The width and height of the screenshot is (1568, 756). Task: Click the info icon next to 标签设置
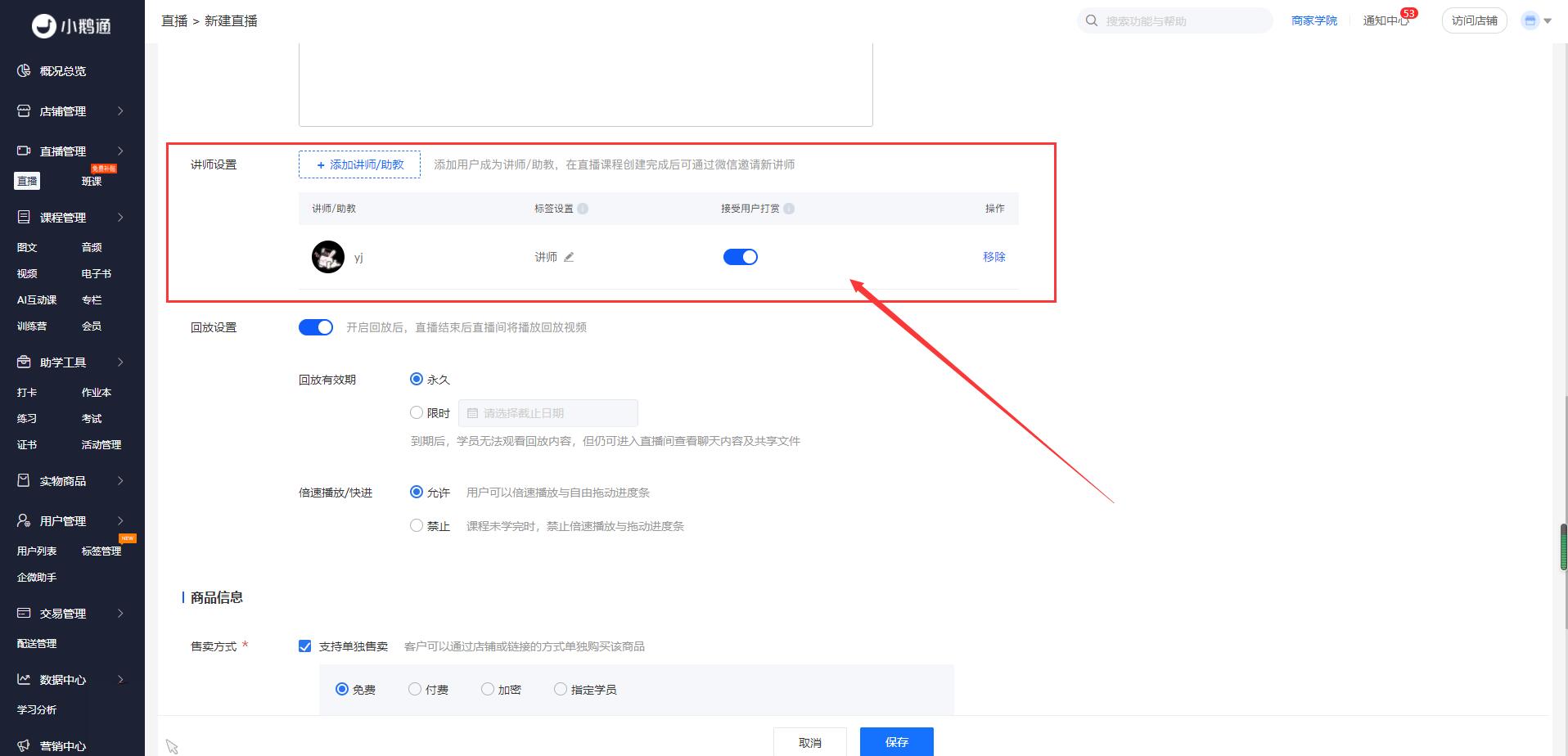tap(583, 209)
